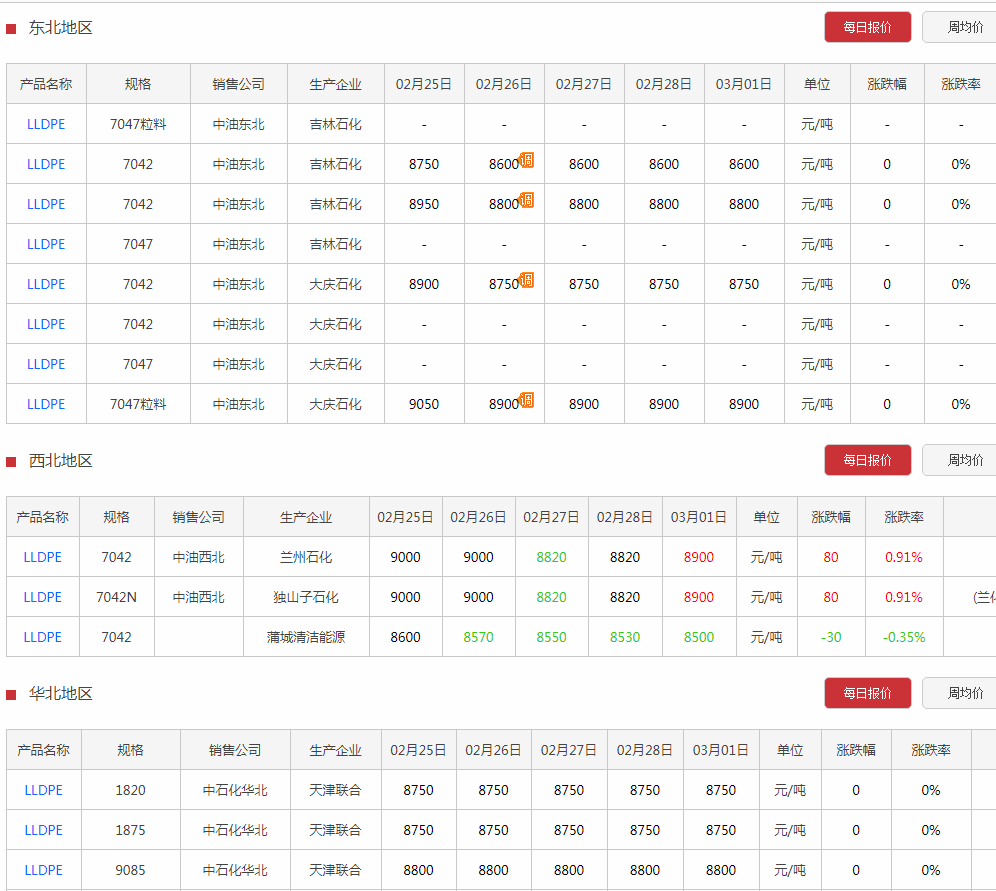The height and width of the screenshot is (891, 996).
Task: Open LLDPE link for 7047粒料 大庆石化
Action: tap(46, 405)
